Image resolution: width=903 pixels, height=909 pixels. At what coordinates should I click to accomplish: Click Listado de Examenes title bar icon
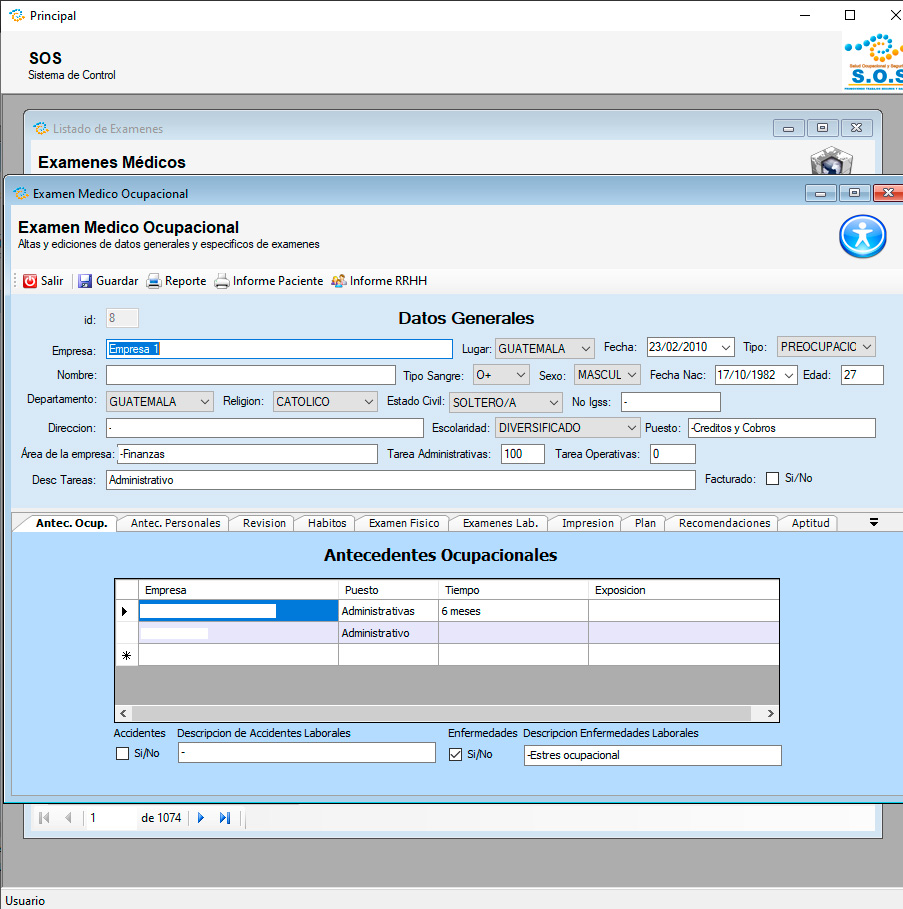(x=41, y=129)
